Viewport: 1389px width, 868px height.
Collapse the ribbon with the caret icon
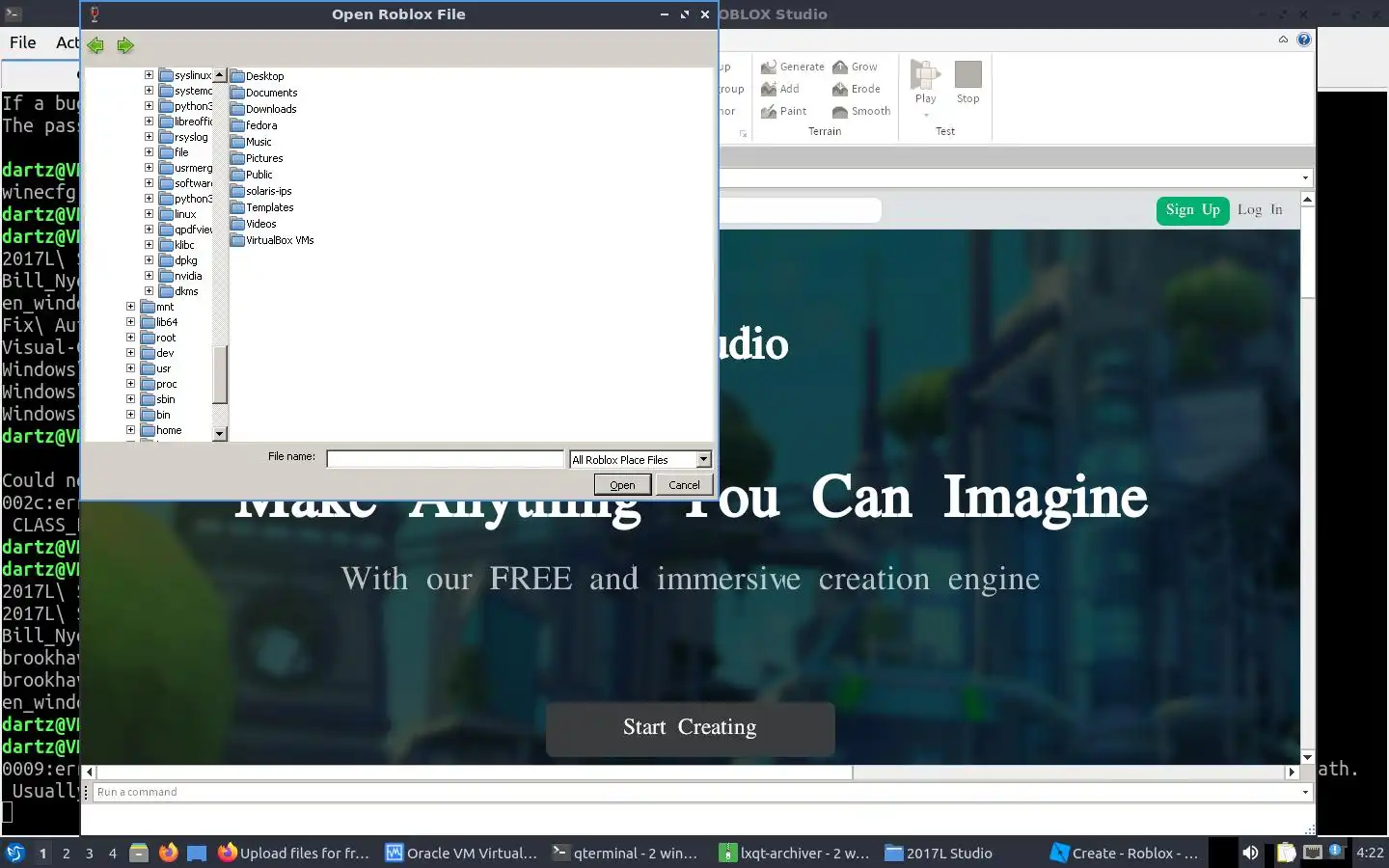(1283, 40)
